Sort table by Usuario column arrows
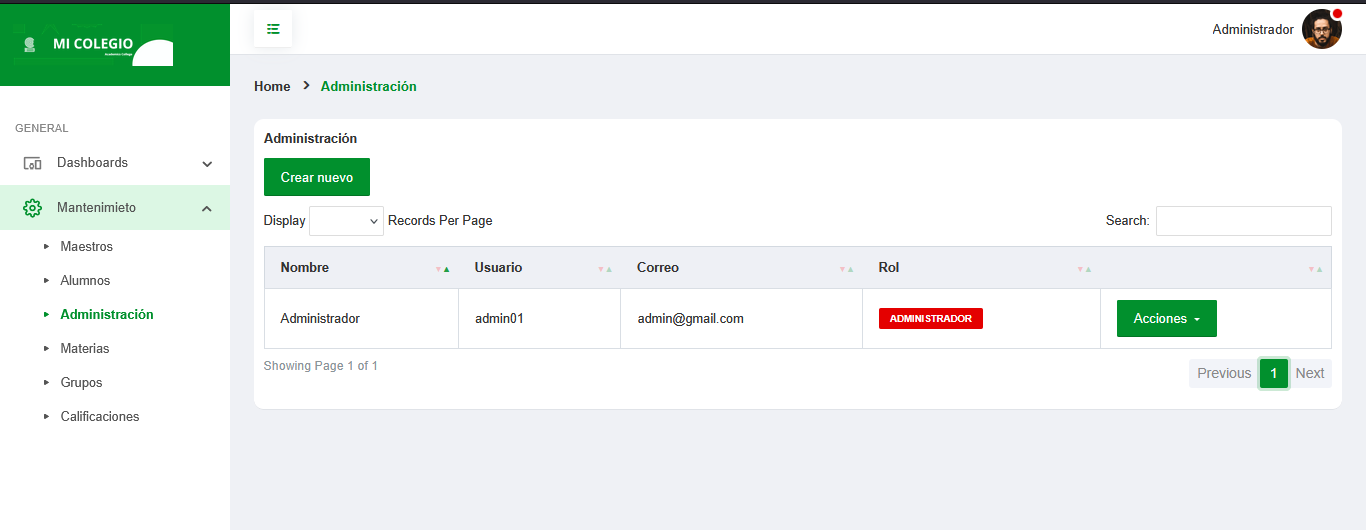 click(604, 269)
